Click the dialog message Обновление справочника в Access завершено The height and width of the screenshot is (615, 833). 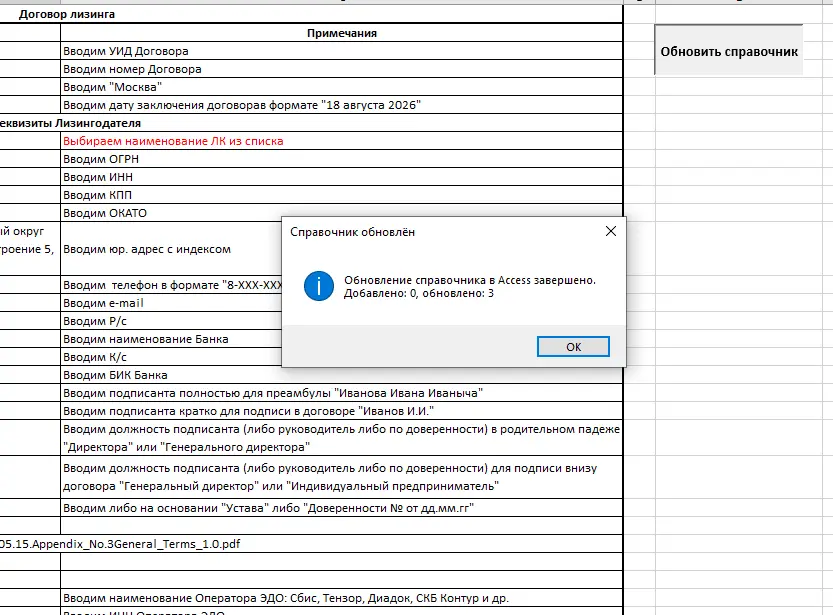(x=470, y=280)
